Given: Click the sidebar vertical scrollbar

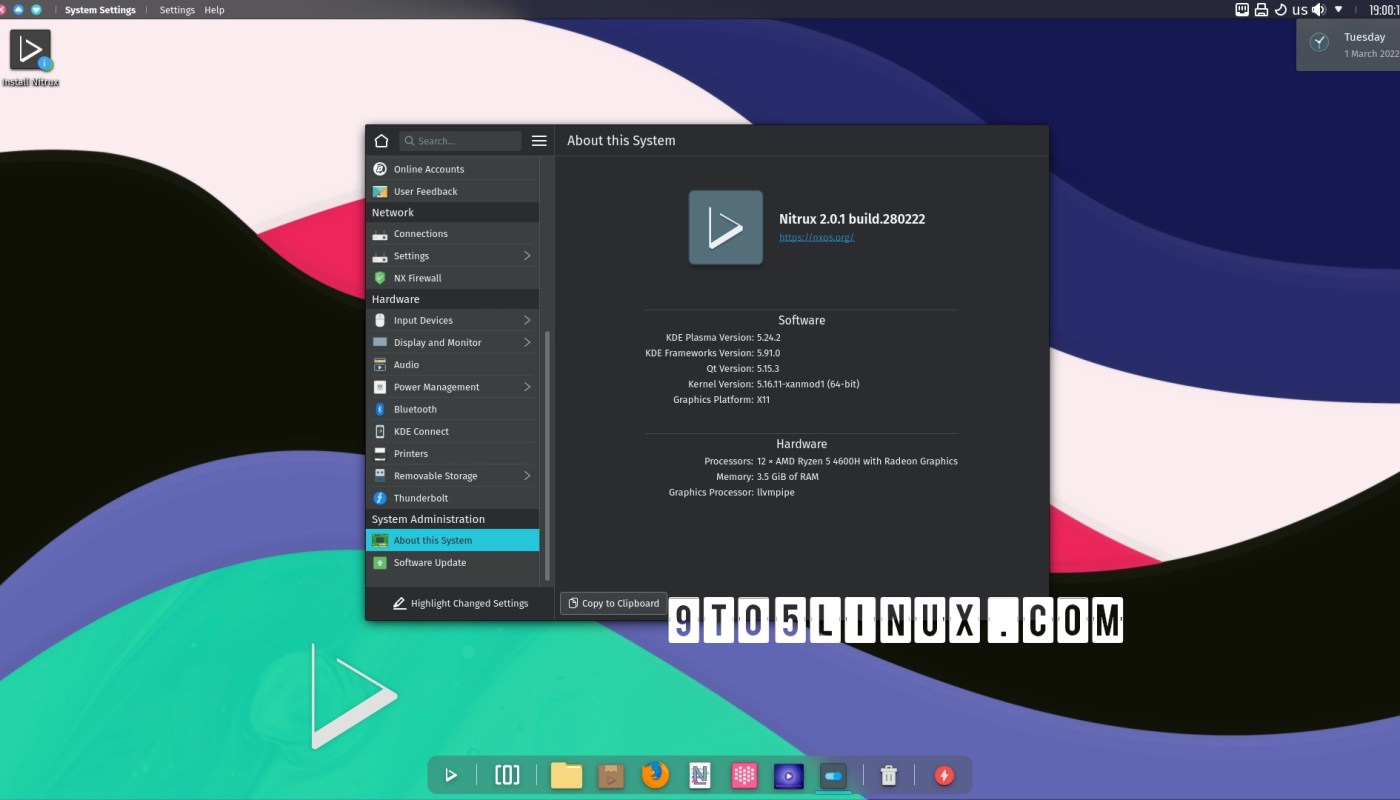Looking at the screenshot, I should [547, 456].
